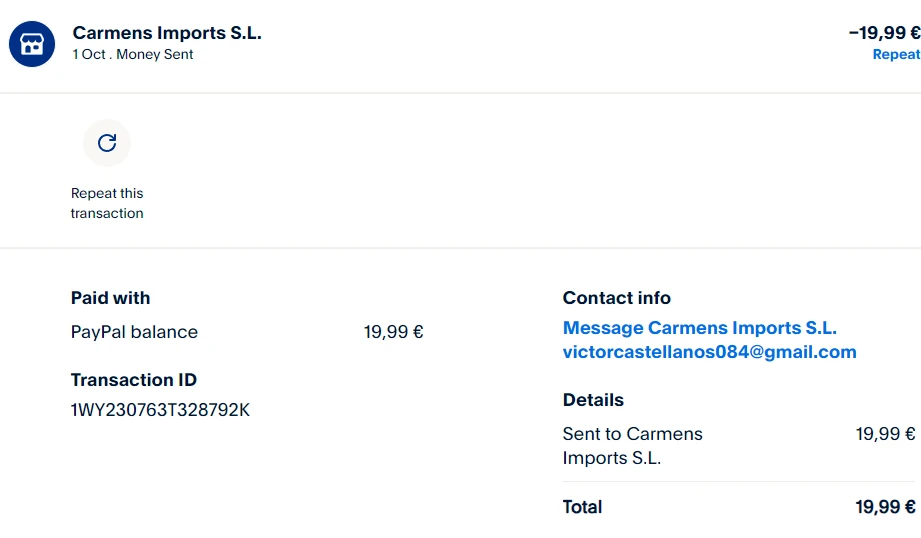Click the −19,99 € header amount
The width and height of the screenshot is (921, 538).
click(884, 33)
